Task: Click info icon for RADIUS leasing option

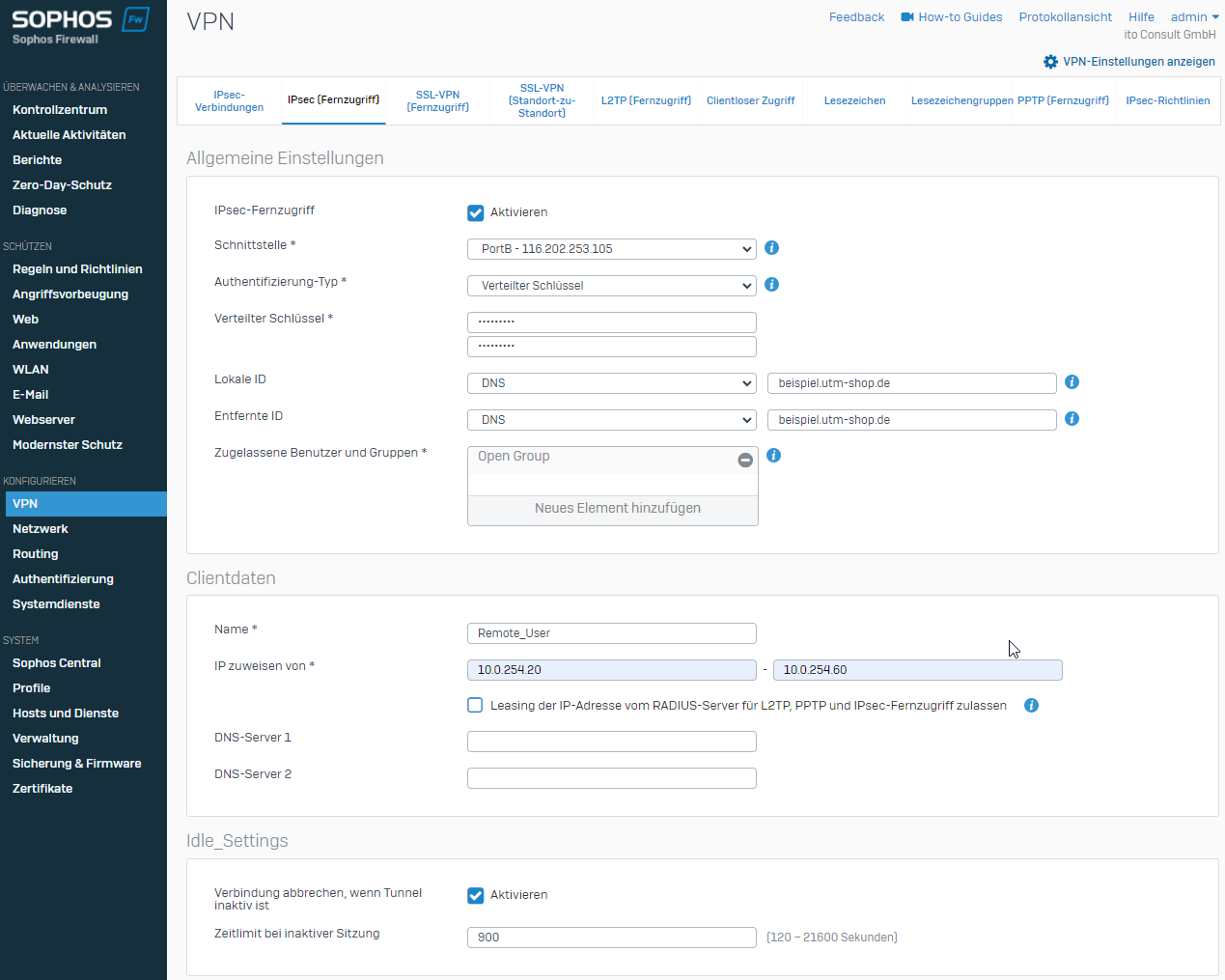Action: [1031, 706]
